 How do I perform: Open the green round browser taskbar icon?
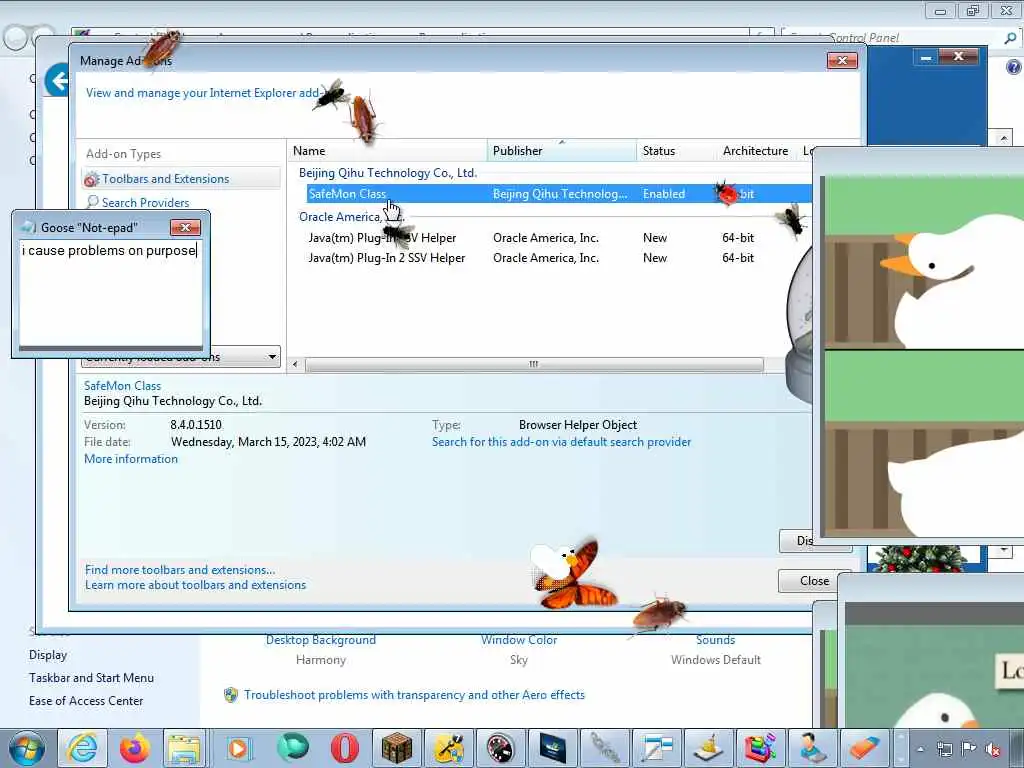(x=292, y=748)
